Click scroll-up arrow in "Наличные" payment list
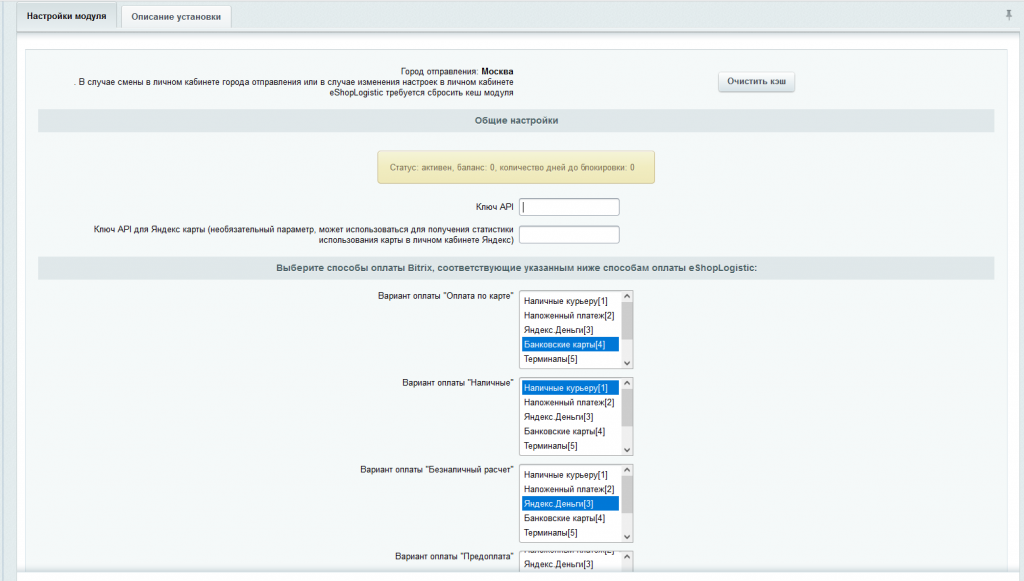This screenshot has height=581, width=1024. tap(627, 384)
